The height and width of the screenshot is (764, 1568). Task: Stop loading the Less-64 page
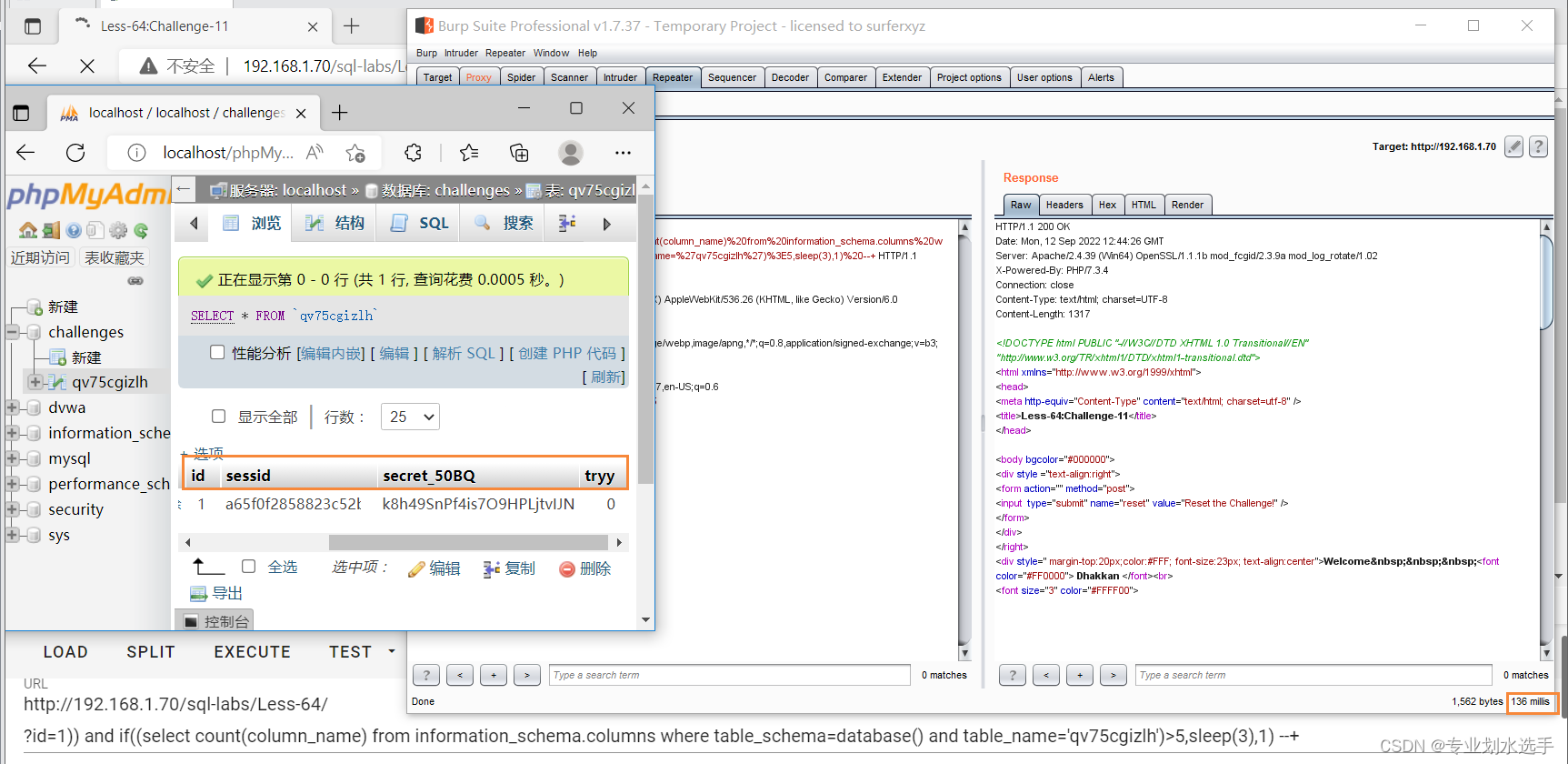pyautogui.click(x=87, y=65)
